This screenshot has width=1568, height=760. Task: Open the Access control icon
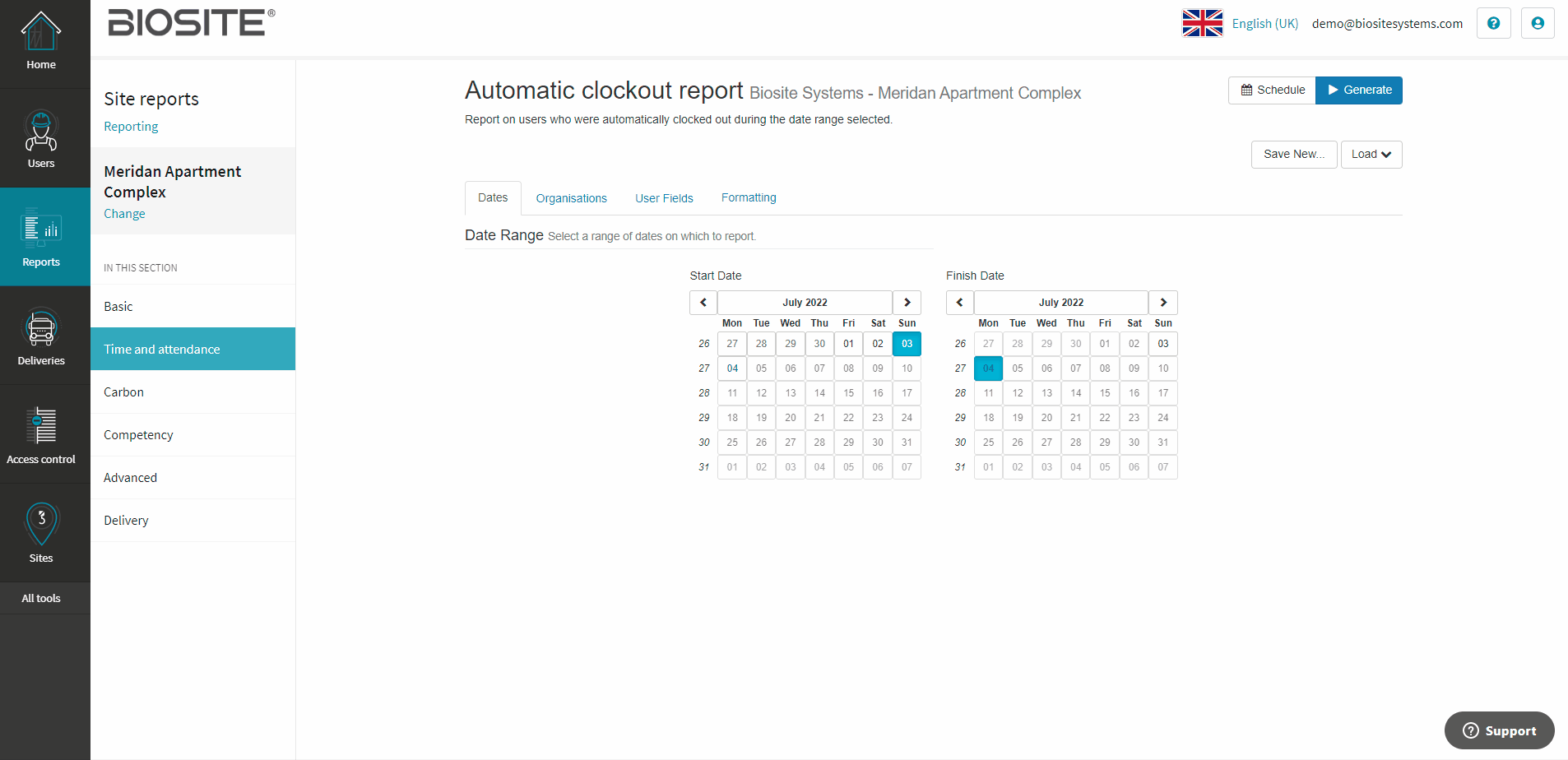[x=41, y=426]
